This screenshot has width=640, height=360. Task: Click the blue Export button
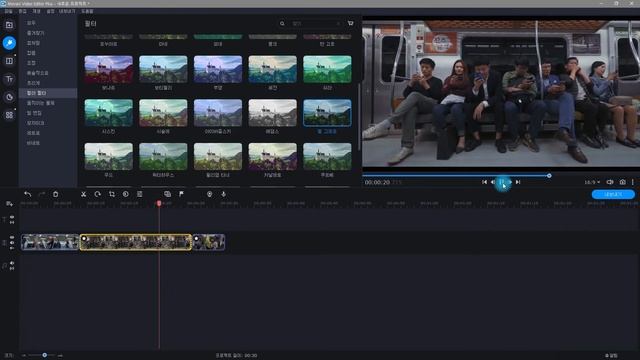click(x=613, y=194)
